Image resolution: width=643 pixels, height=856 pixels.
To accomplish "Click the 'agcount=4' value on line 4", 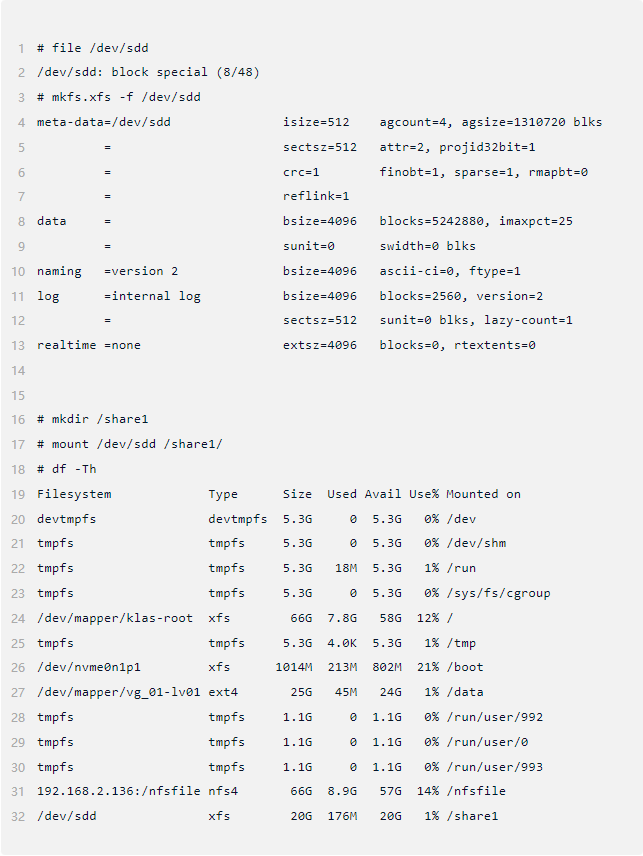I will coord(413,122).
